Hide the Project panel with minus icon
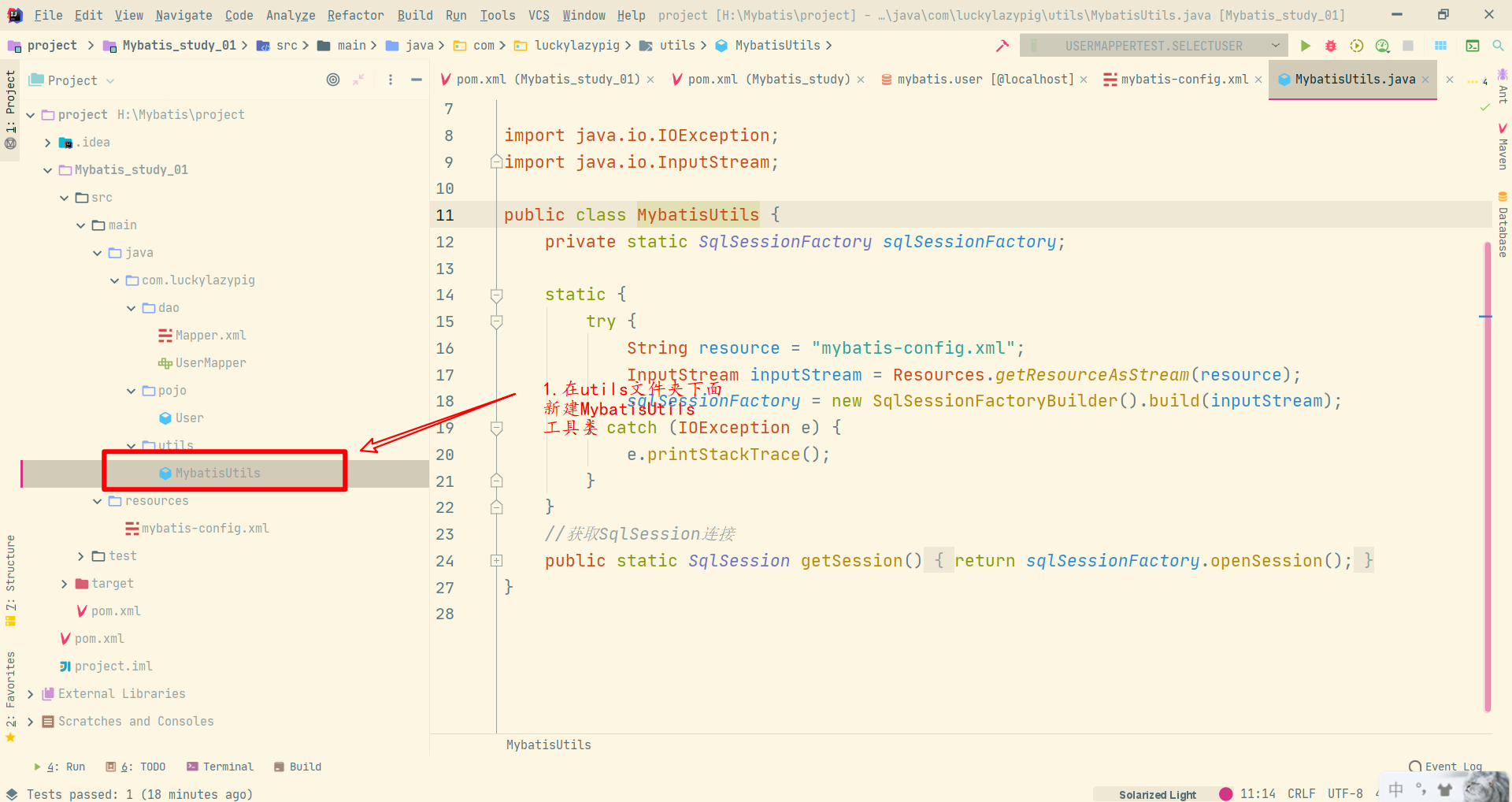 pos(417,80)
